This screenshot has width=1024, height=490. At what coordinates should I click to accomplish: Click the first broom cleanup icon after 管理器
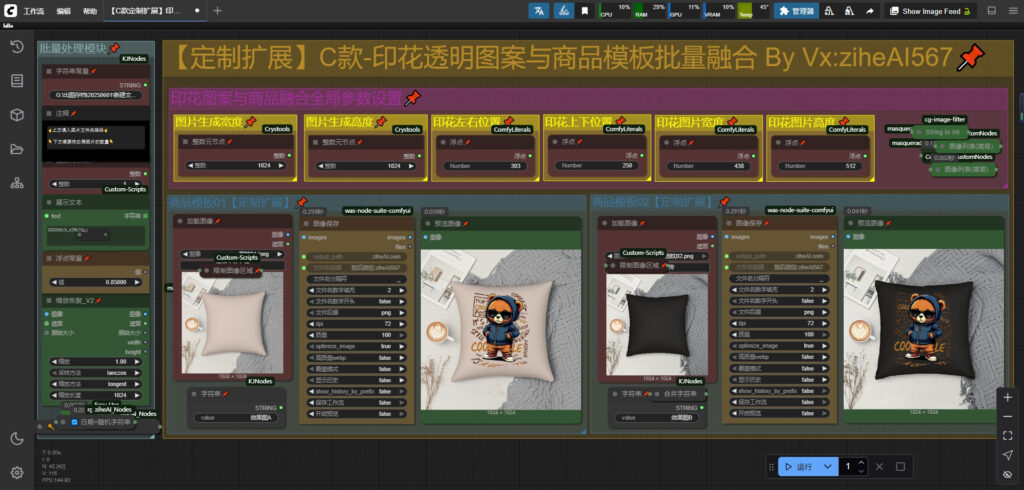click(x=829, y=10)
